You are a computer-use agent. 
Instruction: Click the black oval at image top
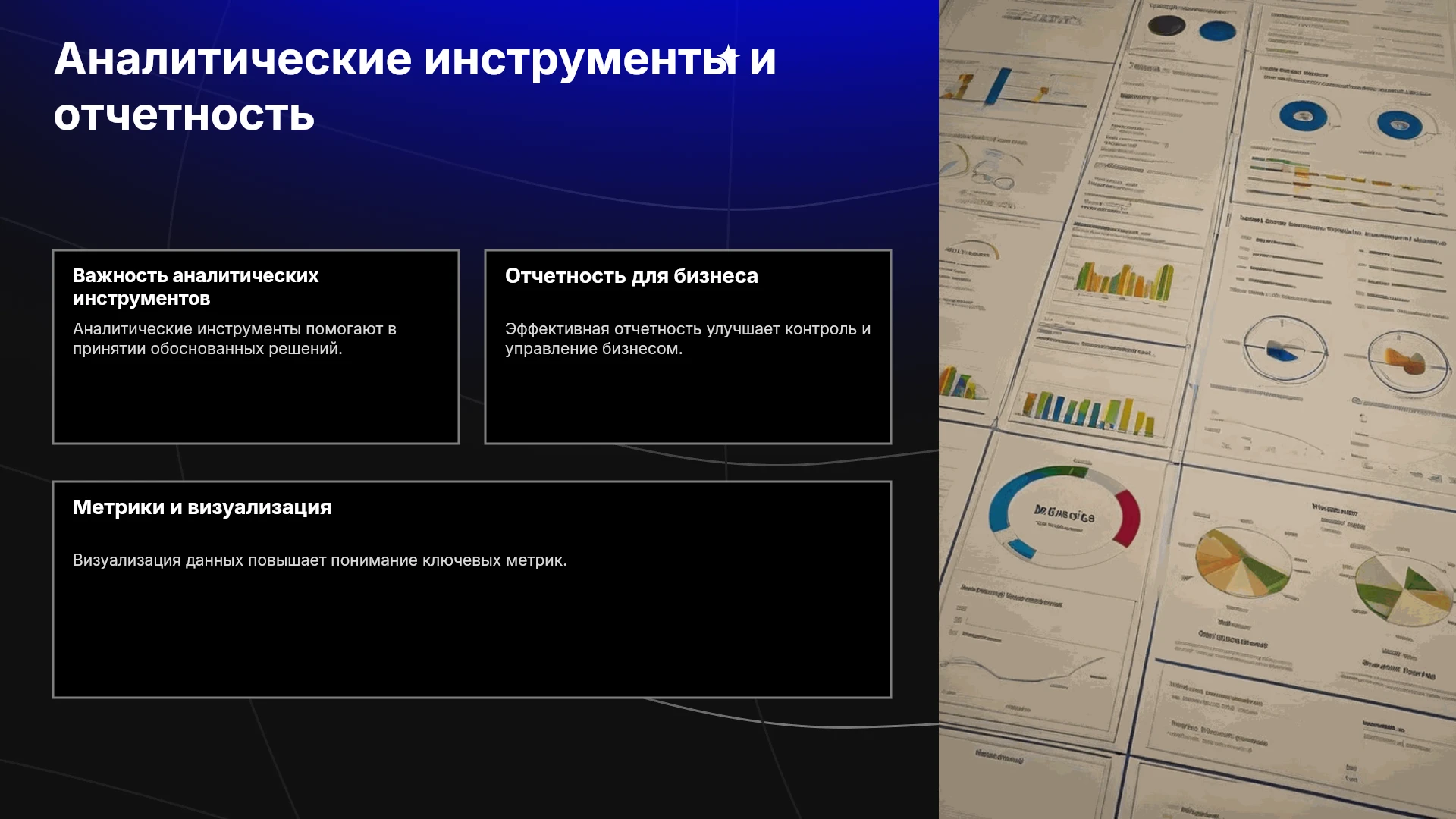pos(1166,26)
